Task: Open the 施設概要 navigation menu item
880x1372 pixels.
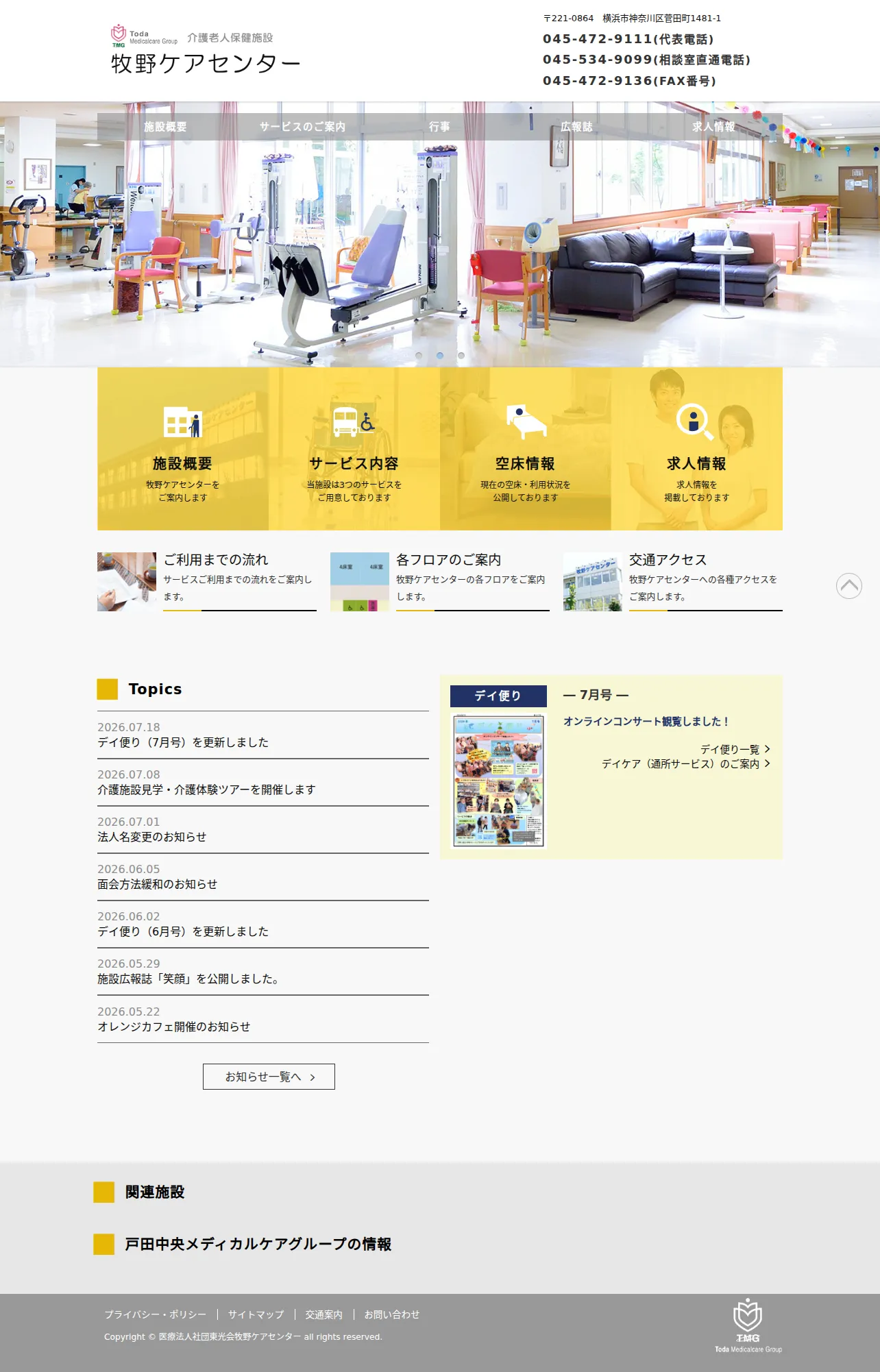Action: [x=165, y=127]
